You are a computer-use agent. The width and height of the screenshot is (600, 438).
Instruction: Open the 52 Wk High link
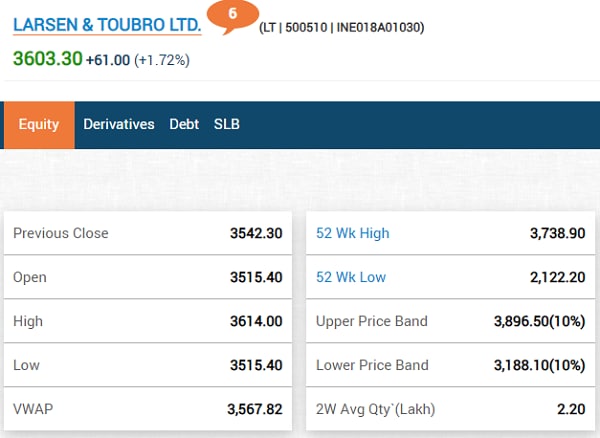click(353, 233)
